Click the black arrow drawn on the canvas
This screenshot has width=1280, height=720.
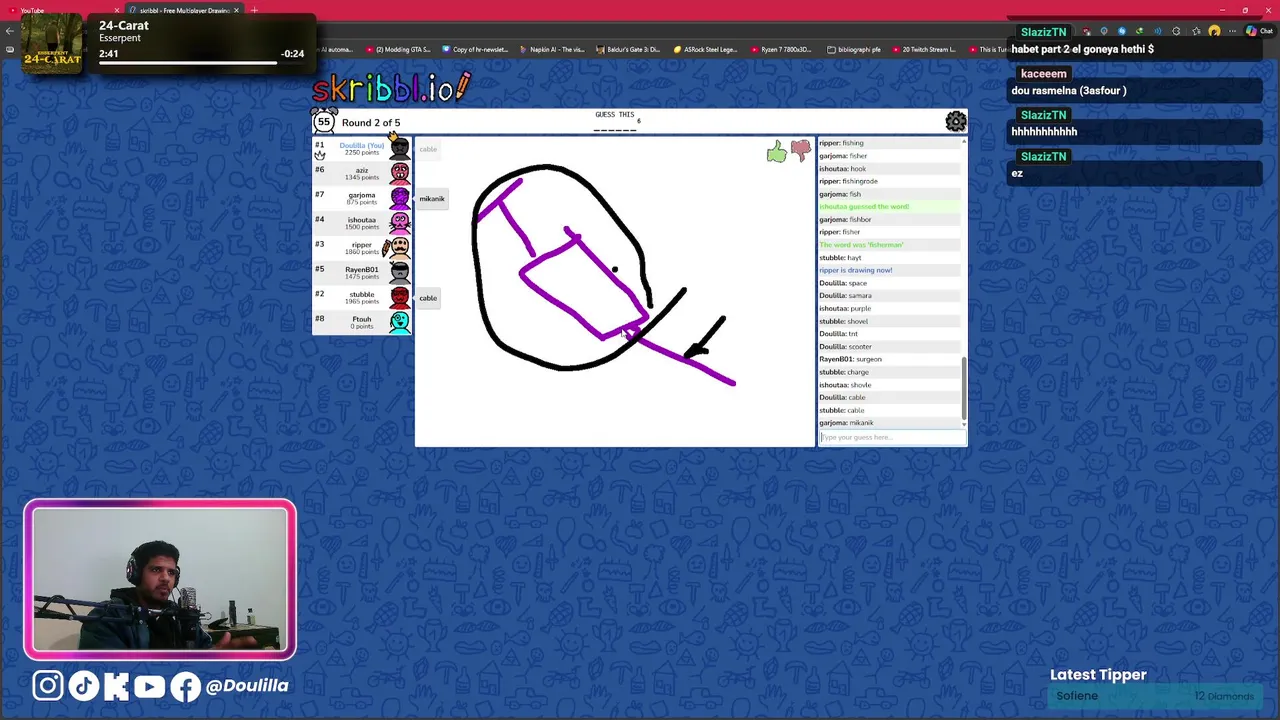point(705,338)
